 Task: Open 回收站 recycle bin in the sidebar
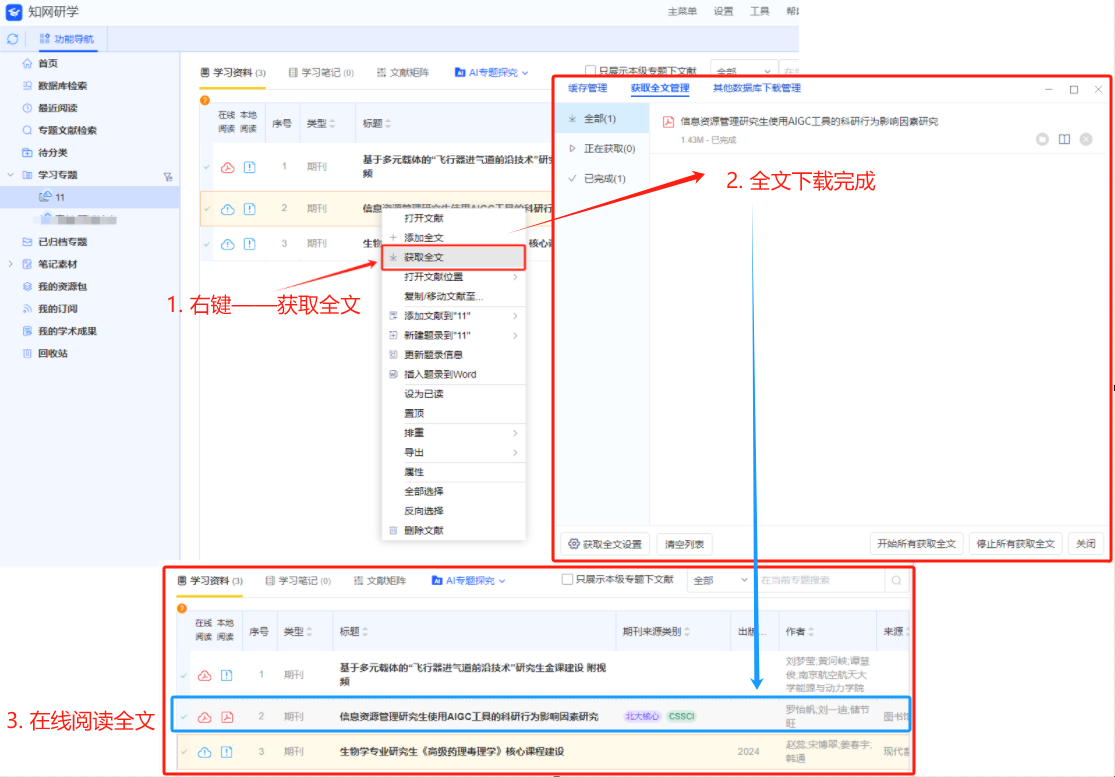pyautogui.click(x=53, y=353)
